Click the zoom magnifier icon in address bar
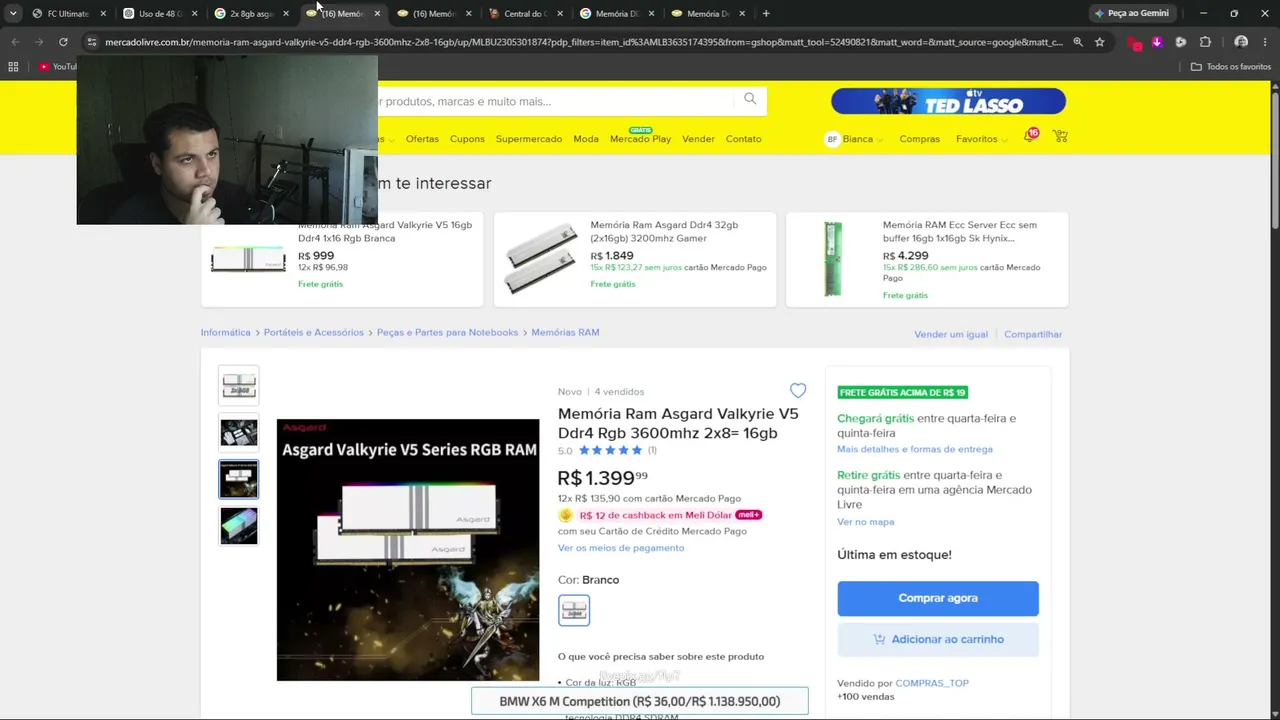The width and height of the screenshot is (1280, 720). tap(1078, 42)
